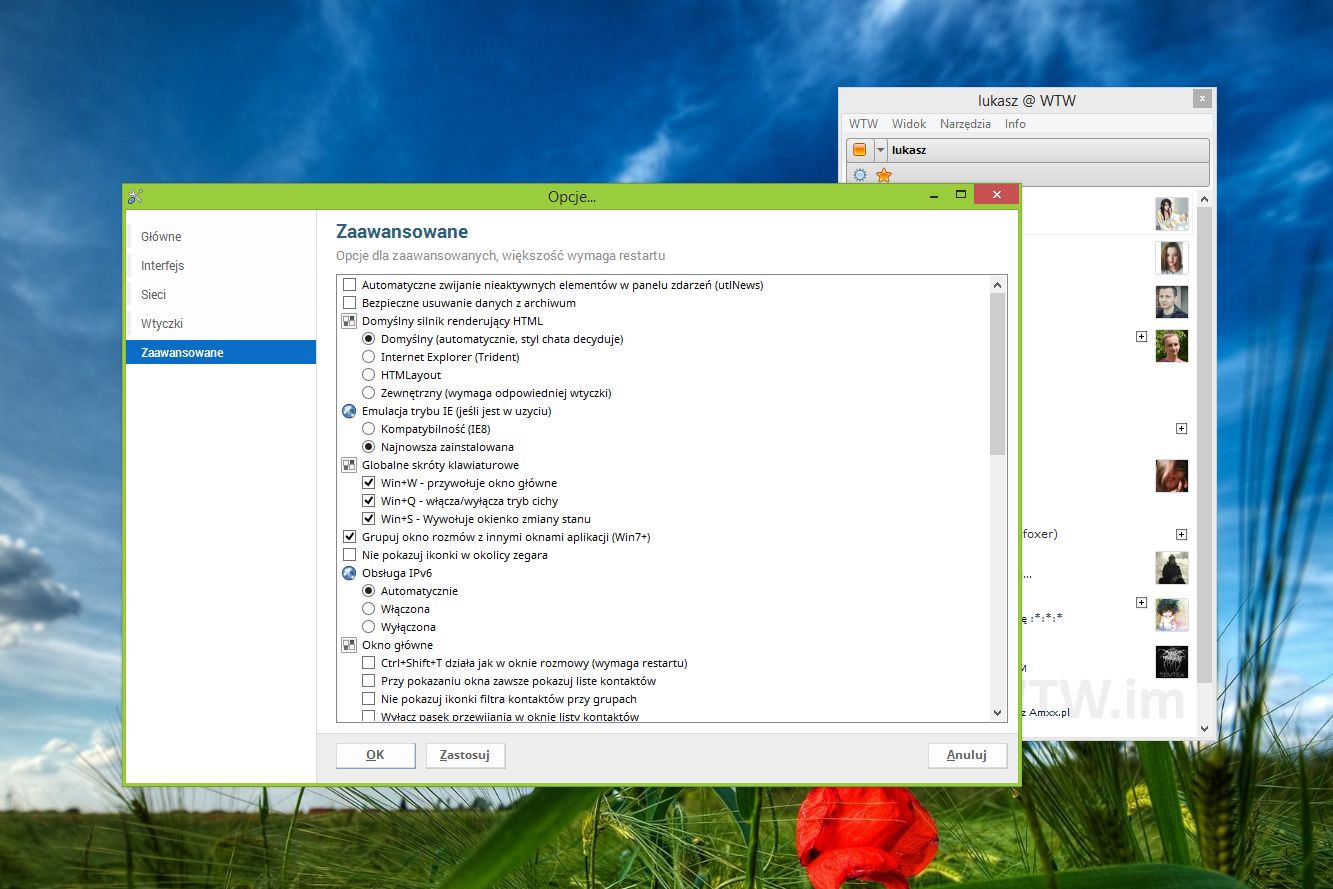The width and height of the screenshot is (1333, 889).
Task: Open the Widok menu
Action: tap(909, 124)
